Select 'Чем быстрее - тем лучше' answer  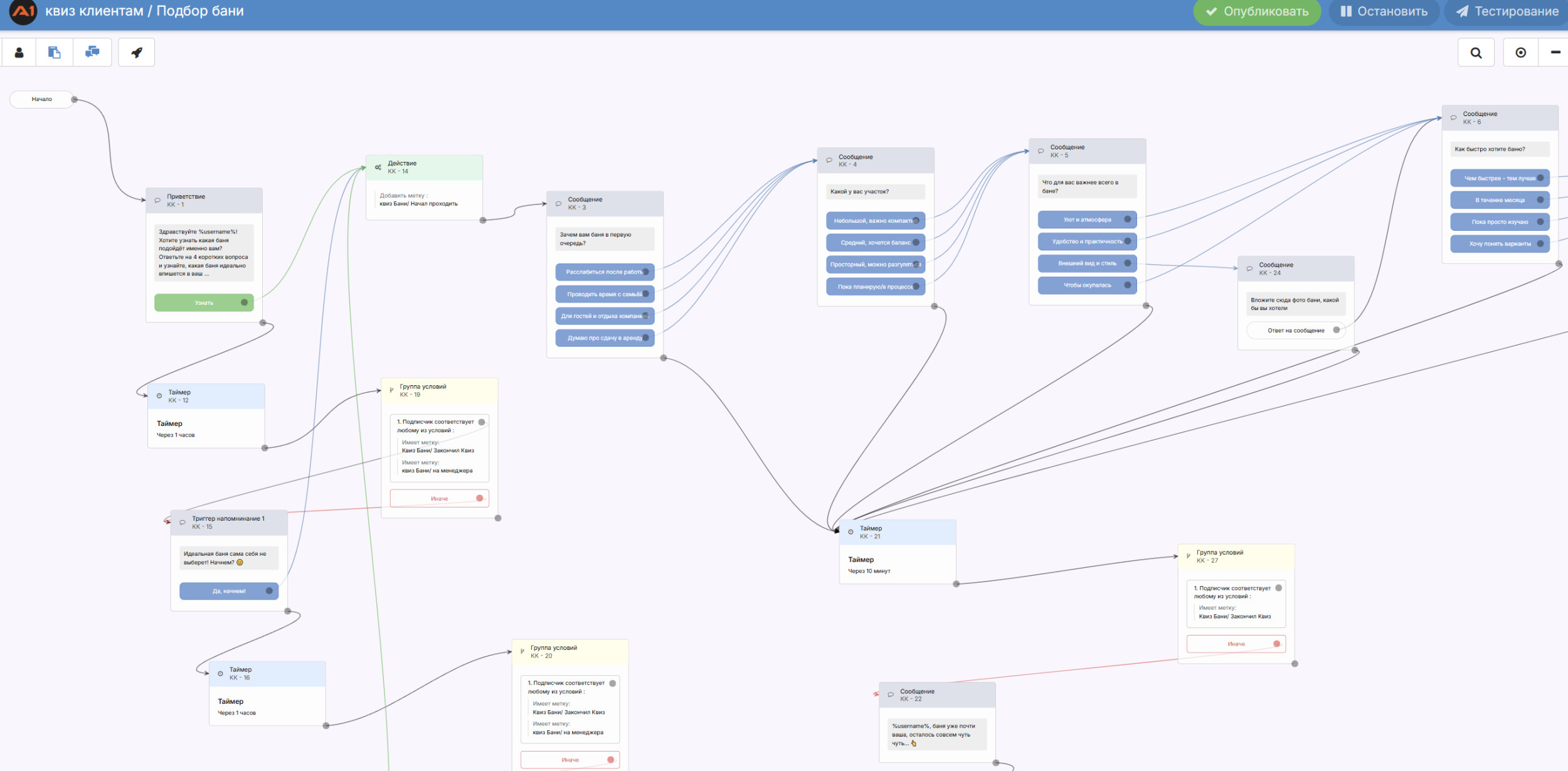click(x=1500, y=178)
